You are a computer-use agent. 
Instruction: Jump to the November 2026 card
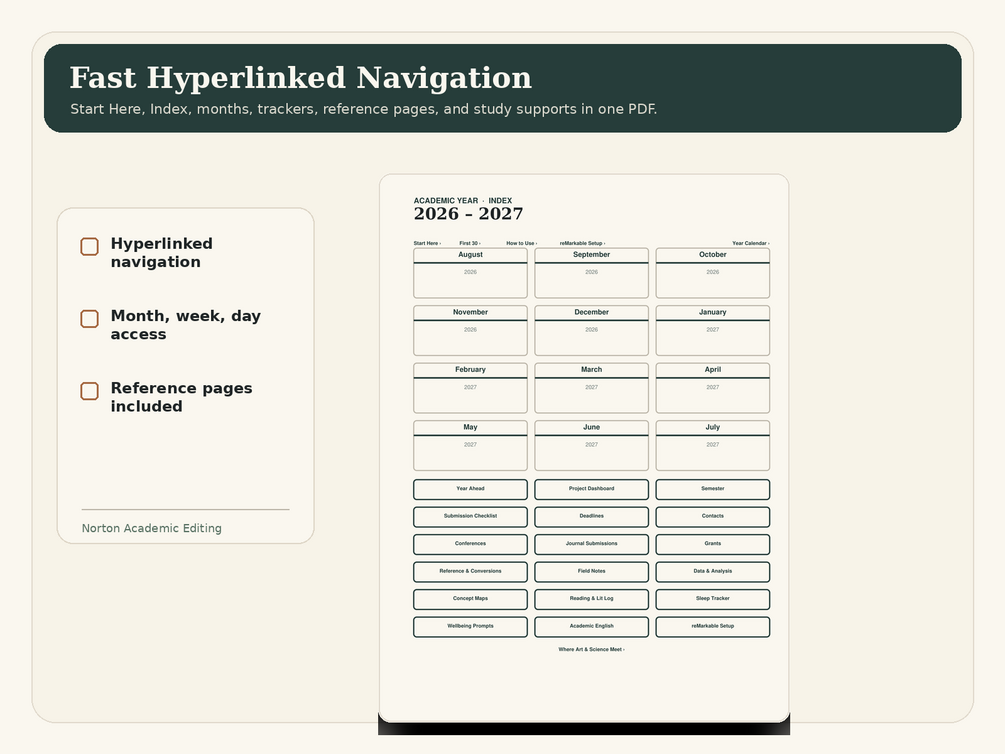click(x=470, y=330)
